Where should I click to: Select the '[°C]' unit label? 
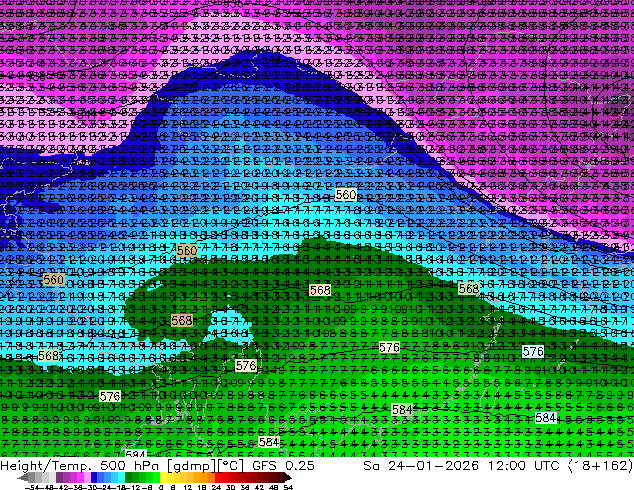pos(231,465)
